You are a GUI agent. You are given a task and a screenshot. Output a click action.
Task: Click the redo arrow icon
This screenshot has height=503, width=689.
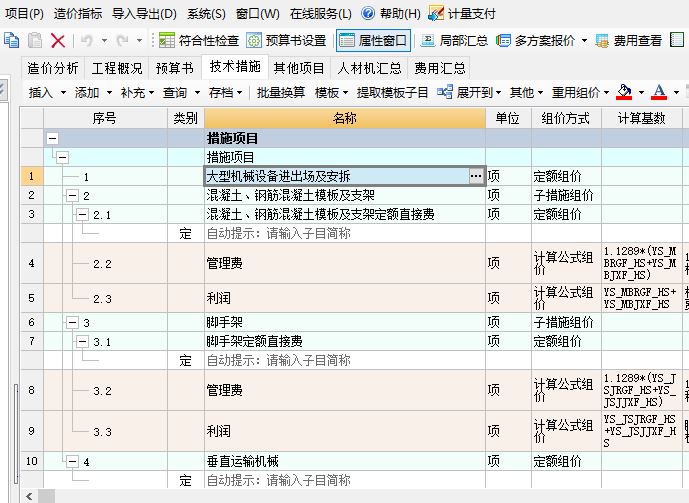[x=122, y=41]
